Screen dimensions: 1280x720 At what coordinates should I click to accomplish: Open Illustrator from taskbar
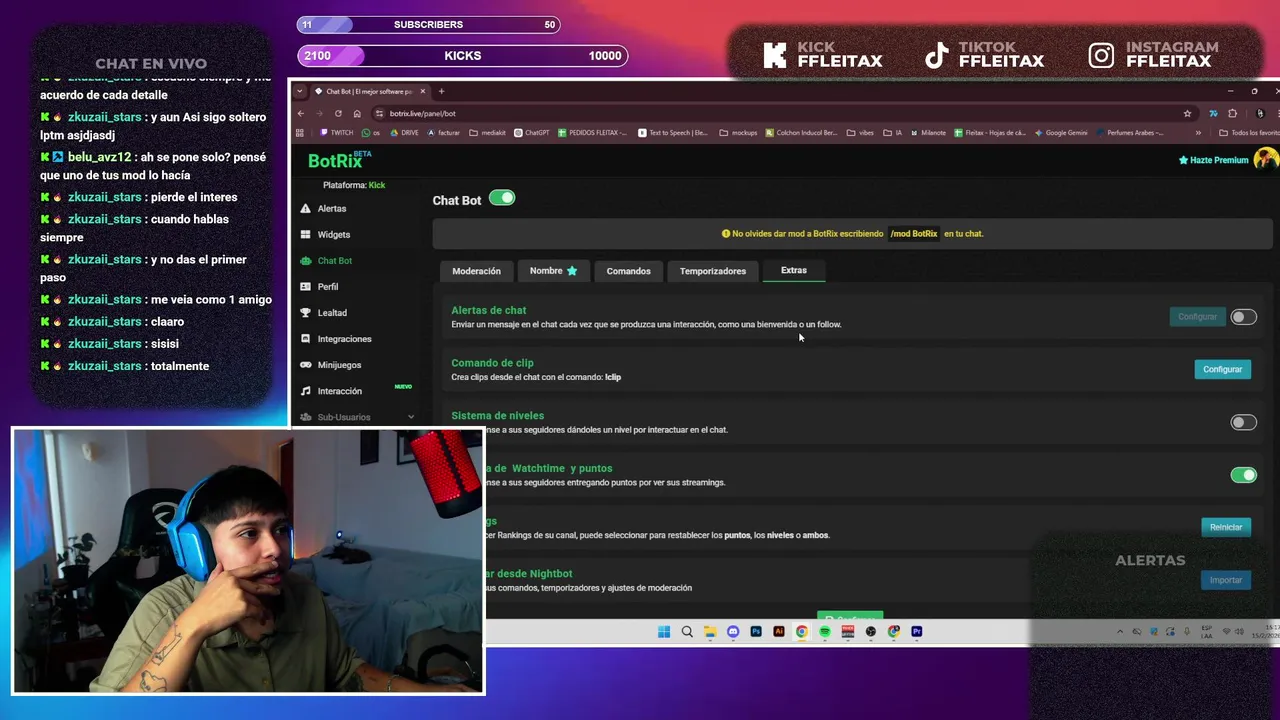[779, 631]
